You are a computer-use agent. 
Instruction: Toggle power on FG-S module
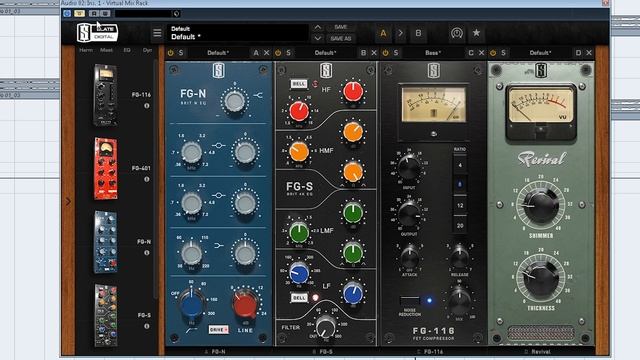[x=278, y=53]
